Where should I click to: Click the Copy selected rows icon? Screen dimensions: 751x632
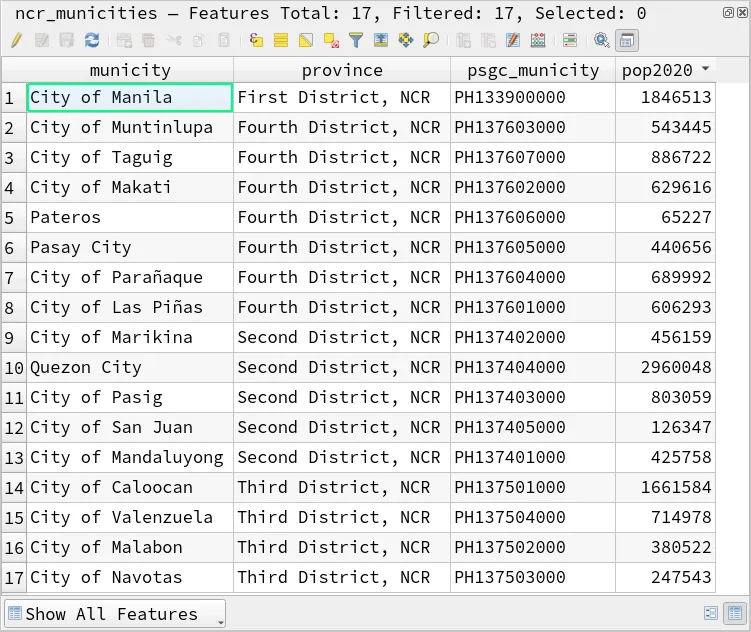[x=198, y=40]
